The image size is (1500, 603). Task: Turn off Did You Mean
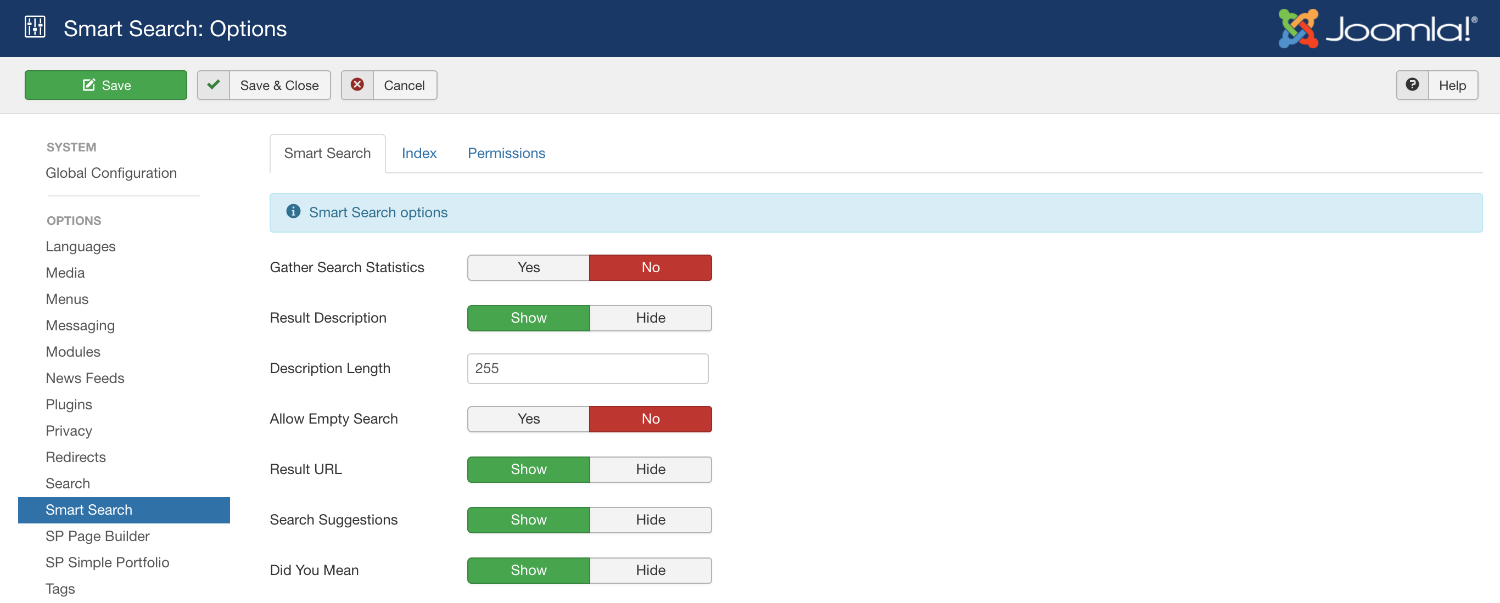click(x=650, y=570)
